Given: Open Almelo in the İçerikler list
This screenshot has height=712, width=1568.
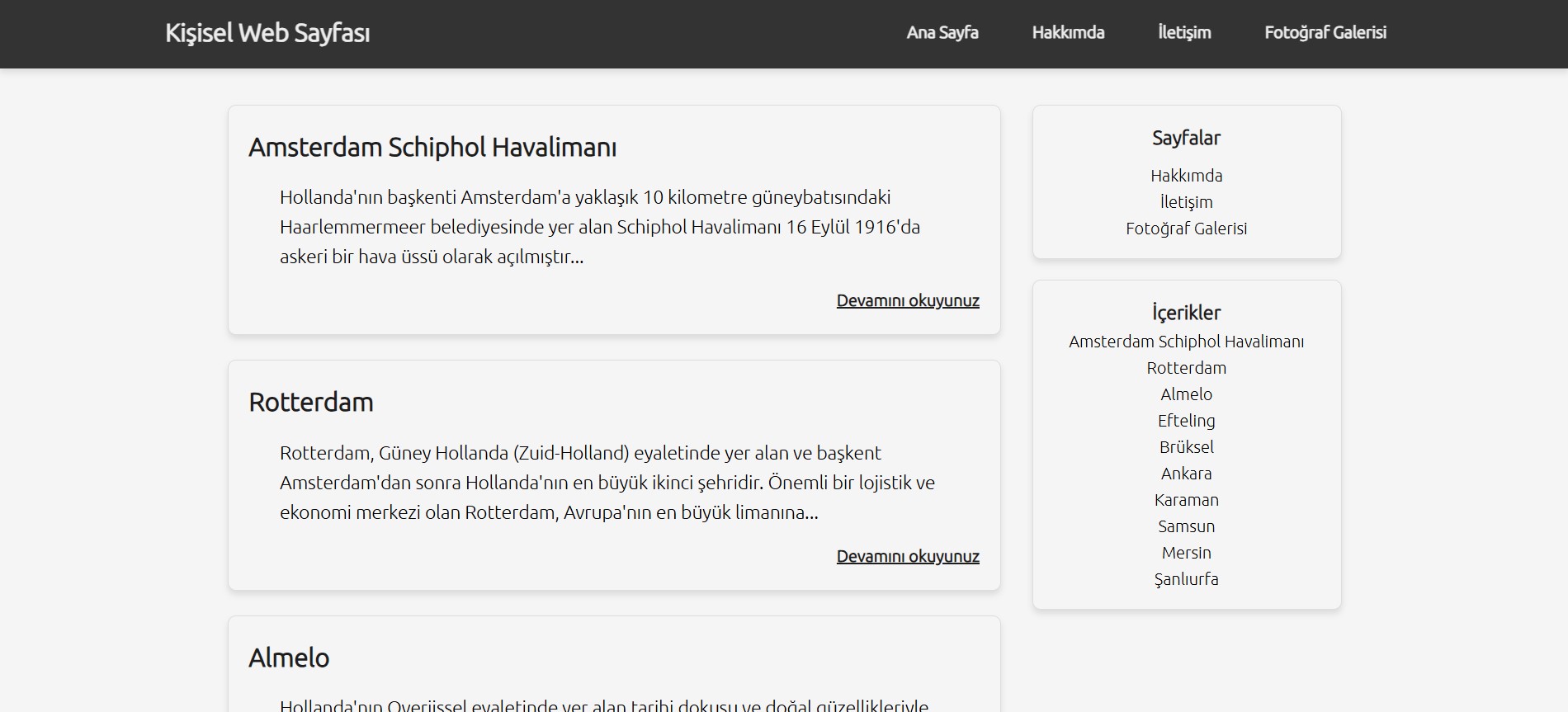Looking at the screenshot, I should (x=1187, y=394).
